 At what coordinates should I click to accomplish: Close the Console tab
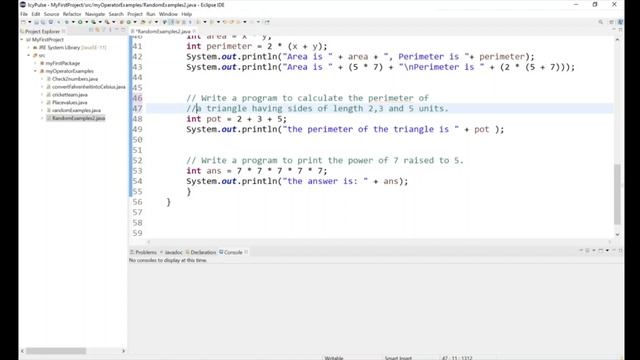pos(246,252)
